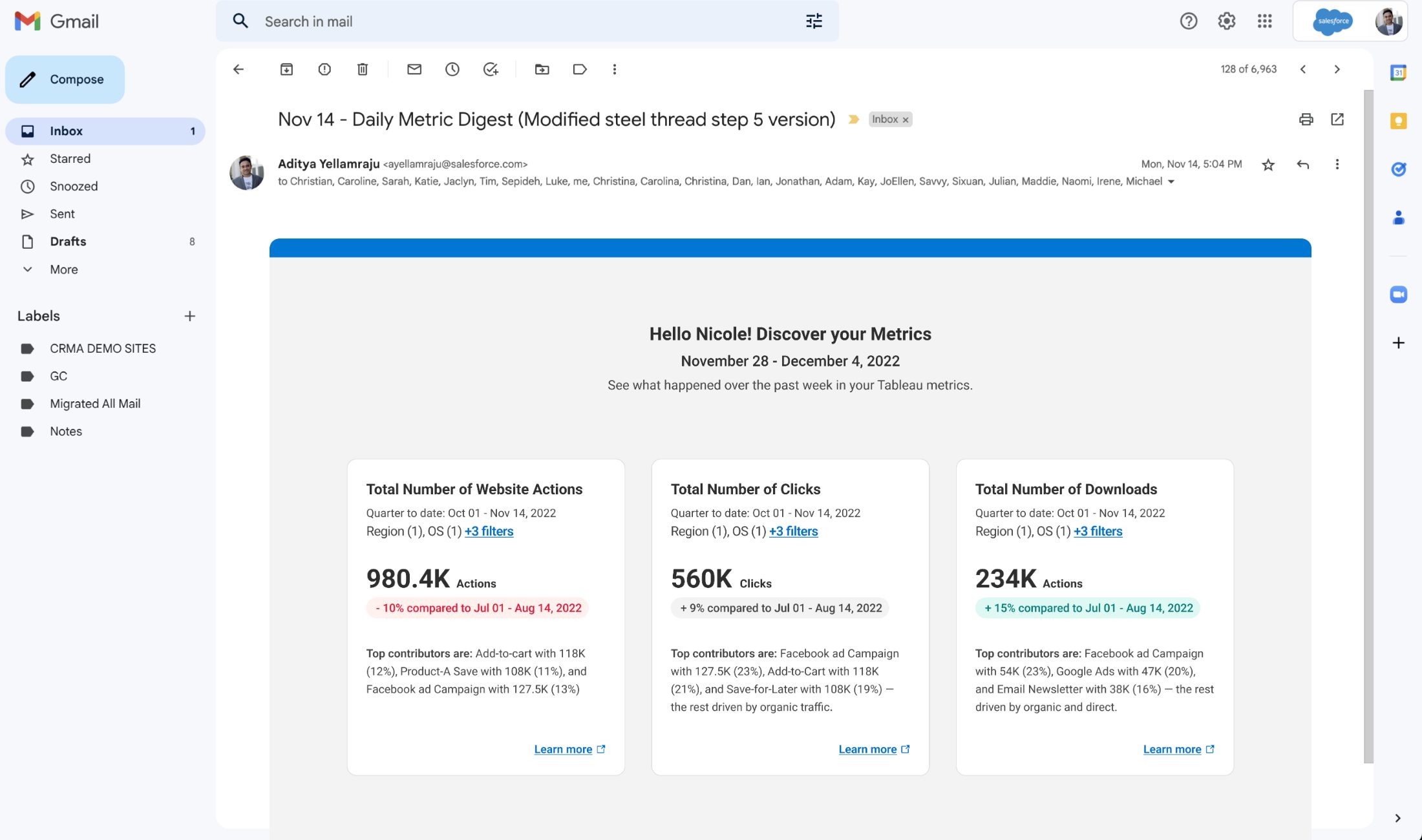Report this email as spam
1422x840 pixels.
[324, 69]
